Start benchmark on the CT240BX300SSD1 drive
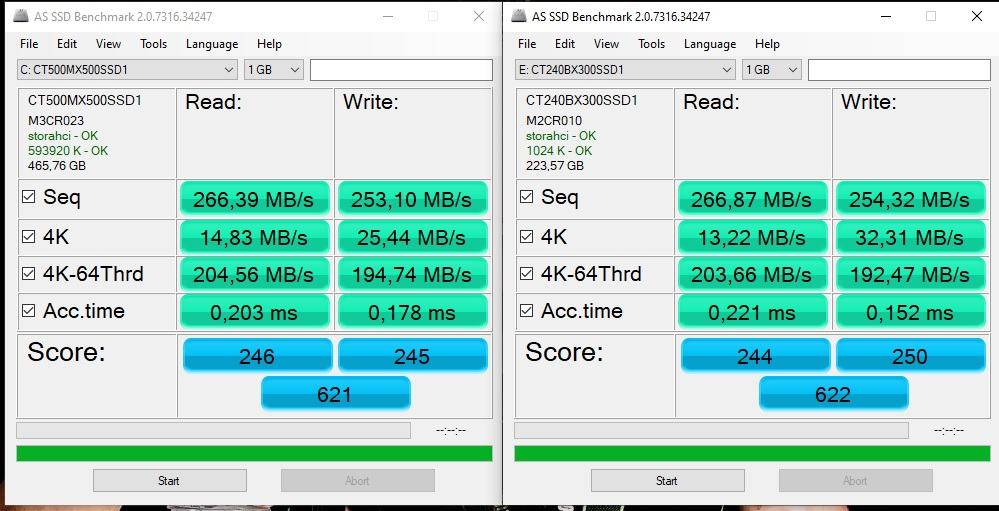Viewport: 999px width, 511px height. pos(667,481)
